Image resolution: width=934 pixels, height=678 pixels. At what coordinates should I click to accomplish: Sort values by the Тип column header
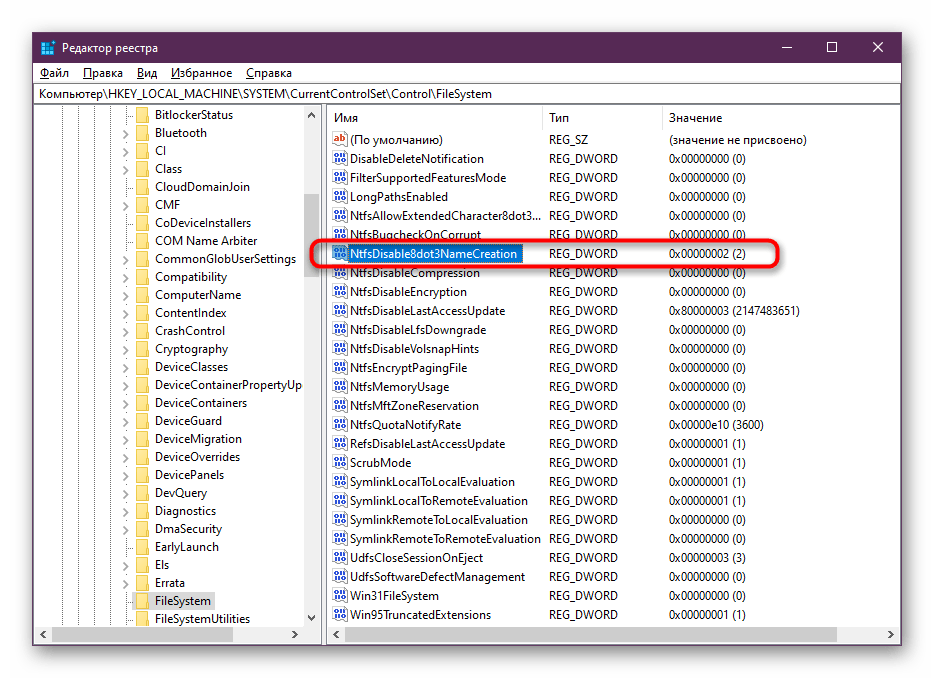[x=600, y=118]
